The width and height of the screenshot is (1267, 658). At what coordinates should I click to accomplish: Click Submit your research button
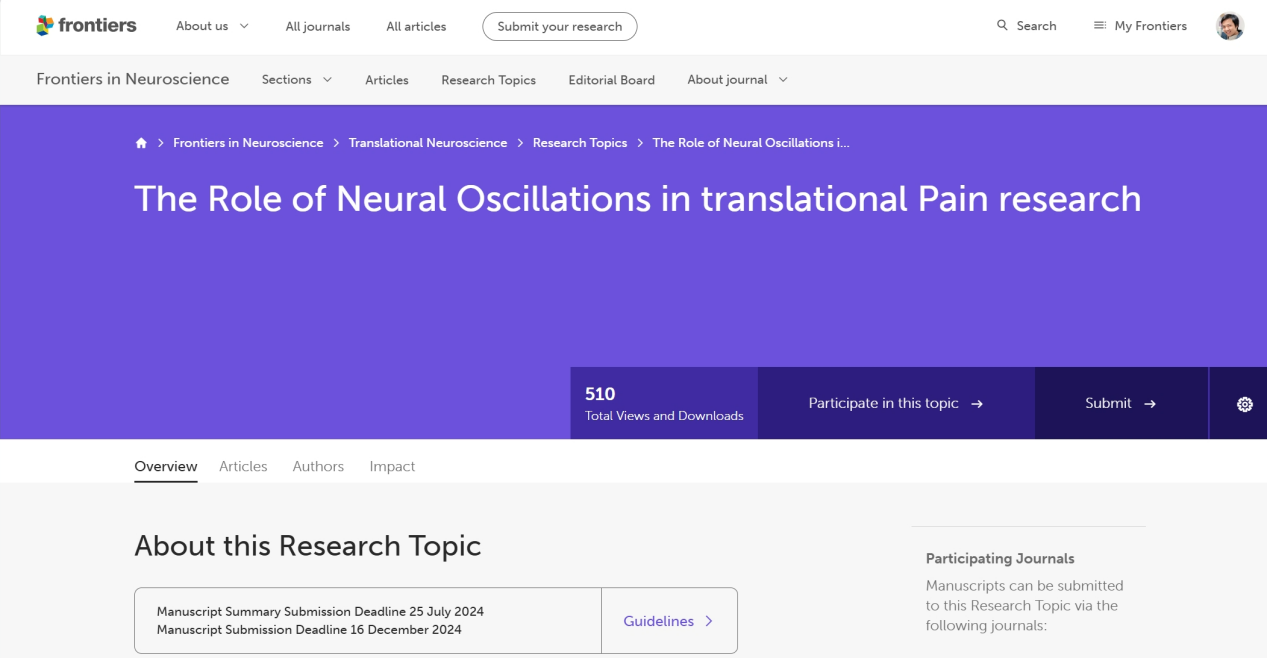tap(559, 26)
